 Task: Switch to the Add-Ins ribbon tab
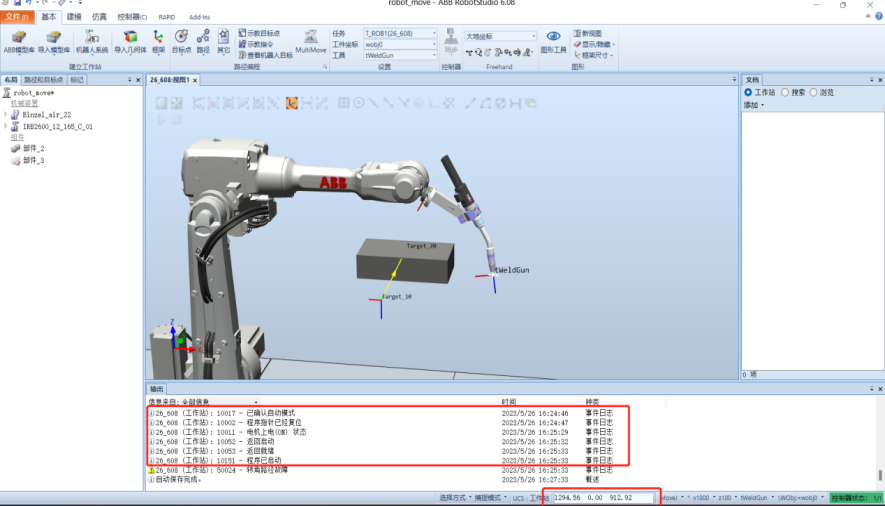(x=199, y=17)
